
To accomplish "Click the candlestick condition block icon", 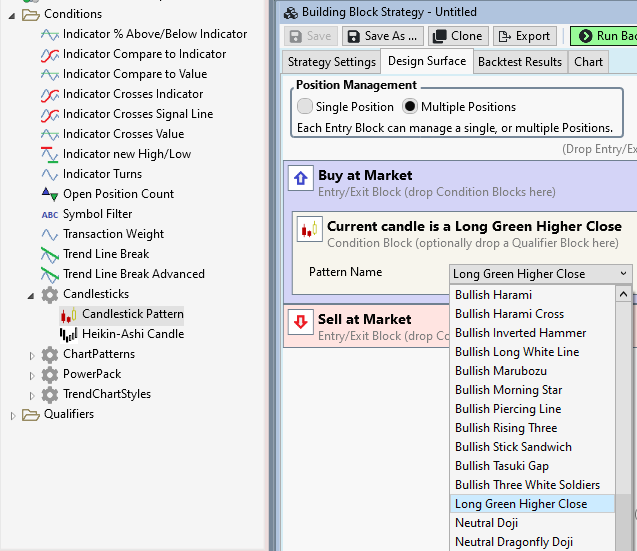I will 310,229.
